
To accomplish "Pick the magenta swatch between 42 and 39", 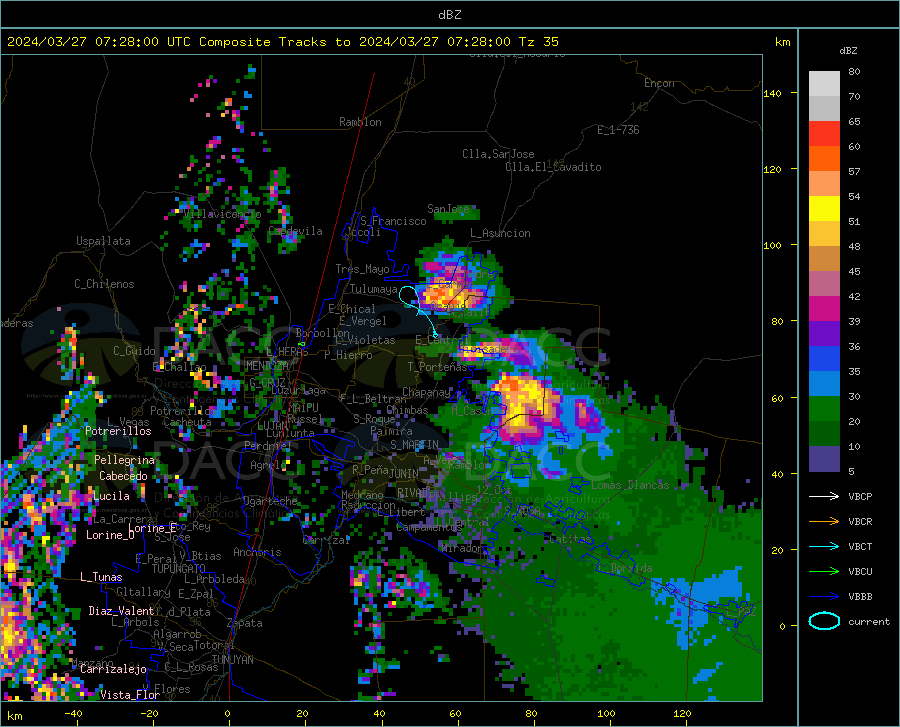I will tap(824, 309).
